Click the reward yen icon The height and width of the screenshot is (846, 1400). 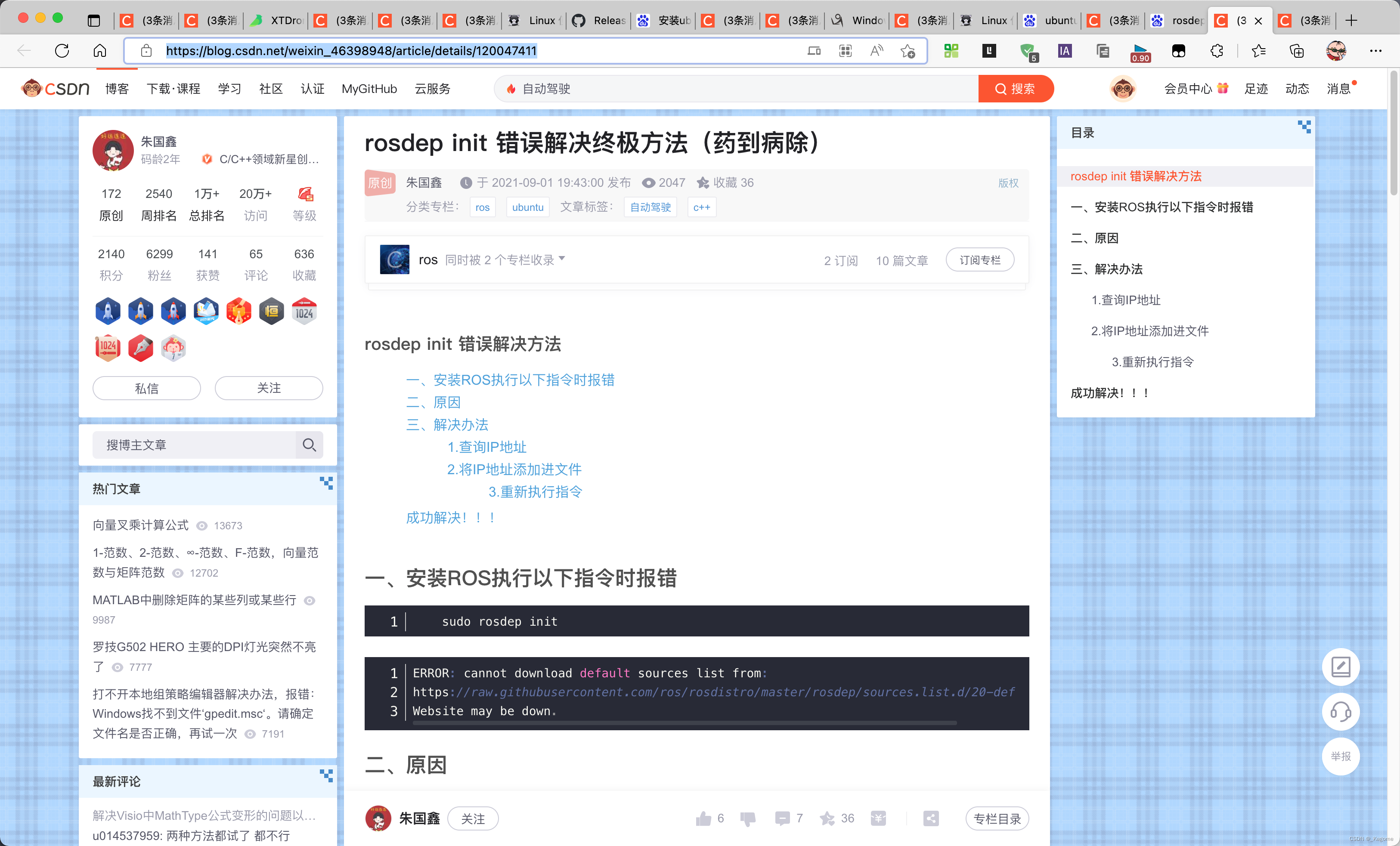pos(878,818)
